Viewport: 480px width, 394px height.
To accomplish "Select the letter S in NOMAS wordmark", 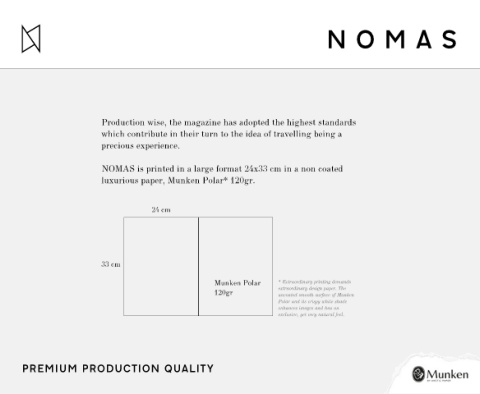I will click(450, 39).
